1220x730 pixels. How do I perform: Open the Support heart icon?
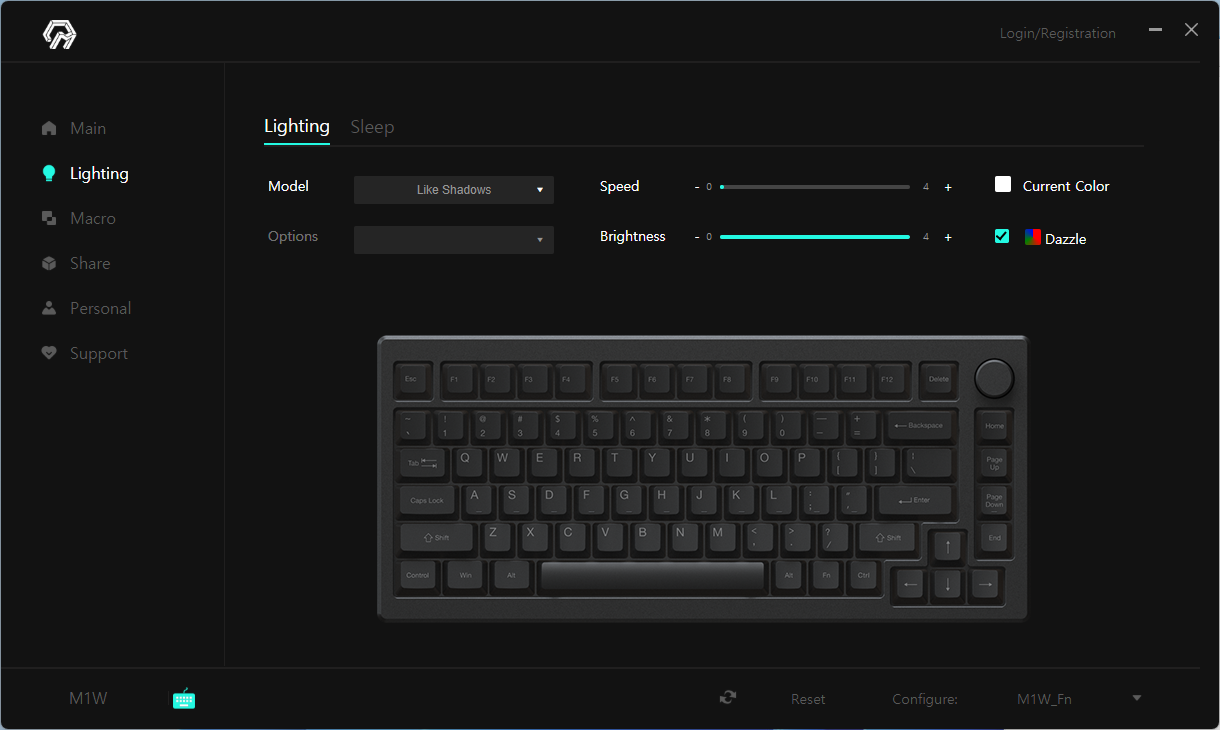pyautogui.click(x=49, y=353)
